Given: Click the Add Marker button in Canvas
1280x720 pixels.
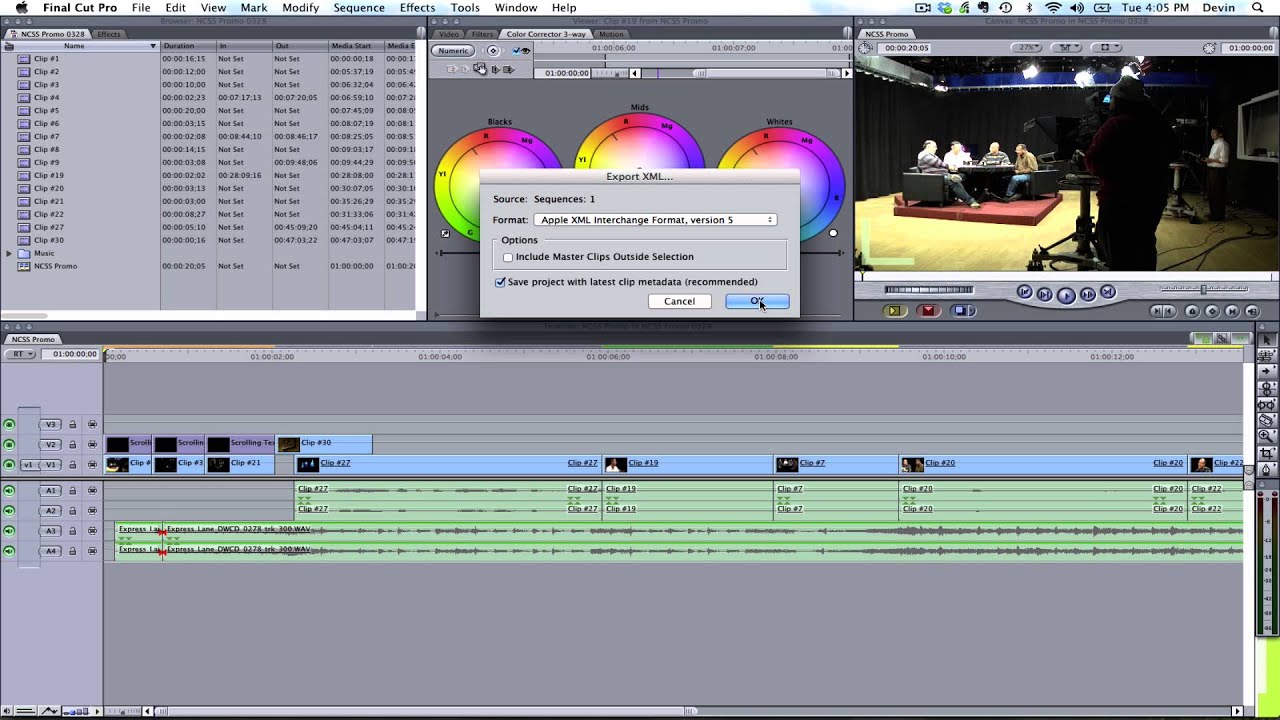Looking at the screenshot, I should pyautogui.click(x=1192, y=311).
